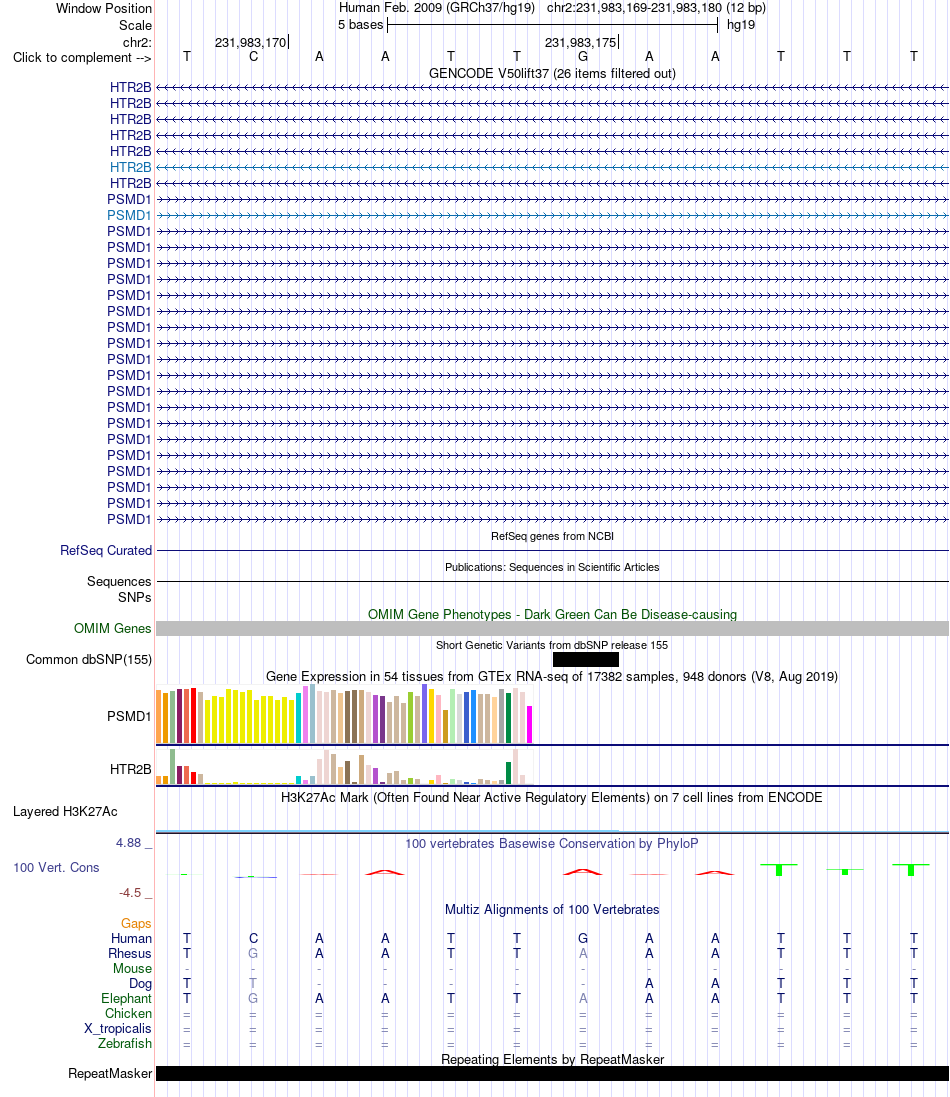
Task: Click the GENCODE V50lift37 track title
Action: [x=552, y=73]
